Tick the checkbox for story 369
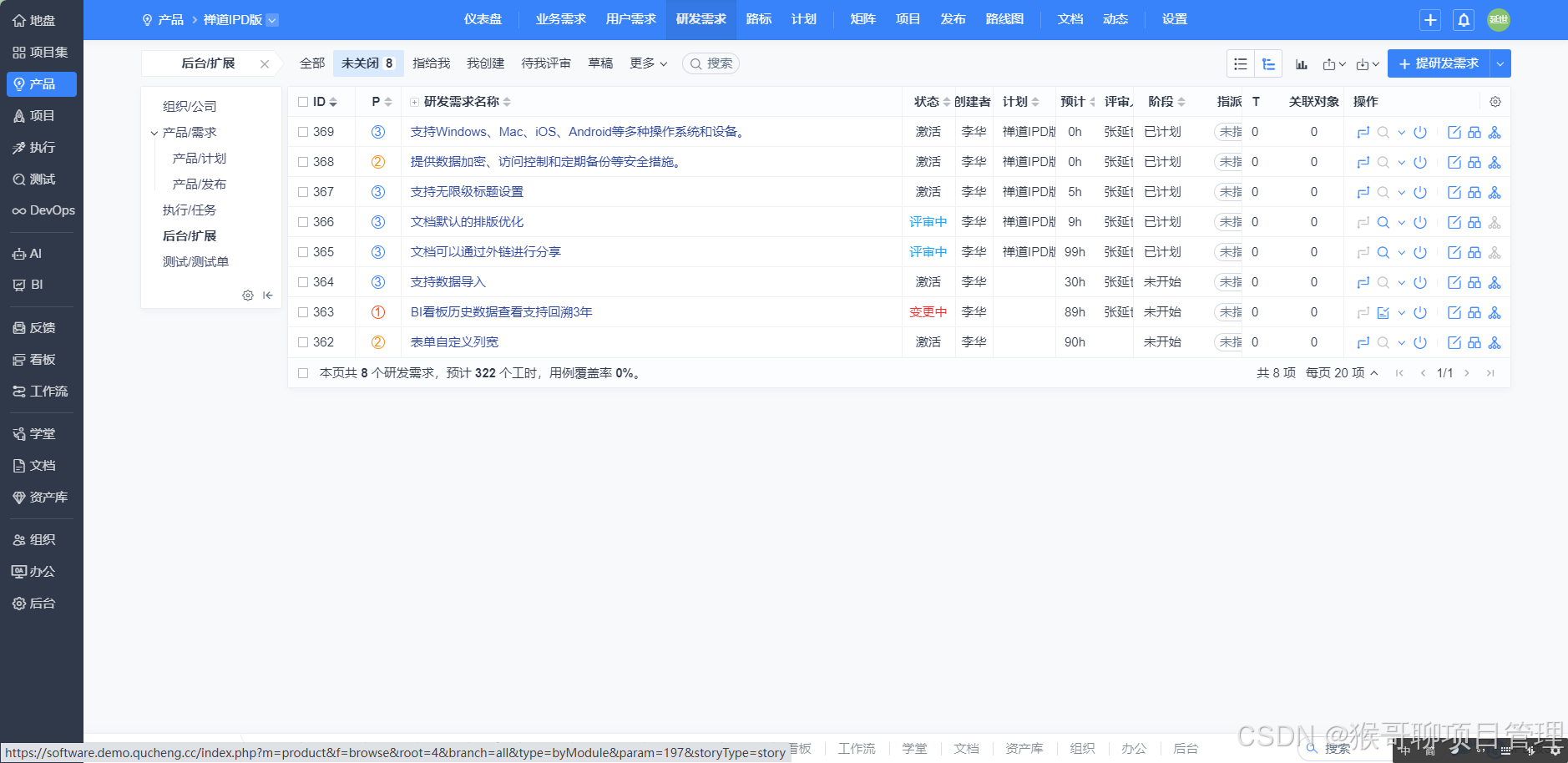Screen dimensions: 1568x763 click(303, 132)
